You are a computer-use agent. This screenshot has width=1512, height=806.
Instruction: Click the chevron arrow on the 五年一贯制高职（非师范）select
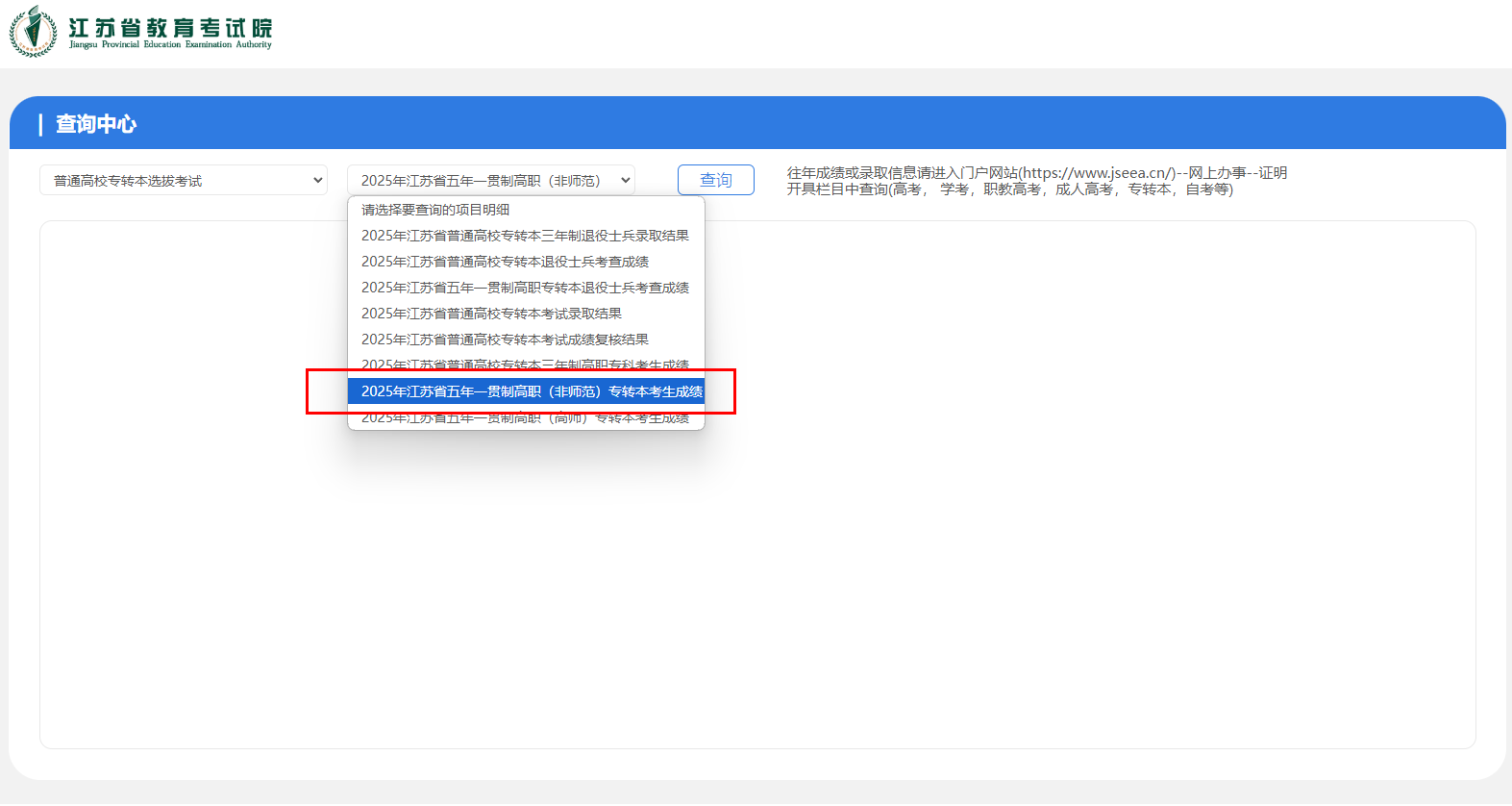pyautogui.click(x=625, y=180)
